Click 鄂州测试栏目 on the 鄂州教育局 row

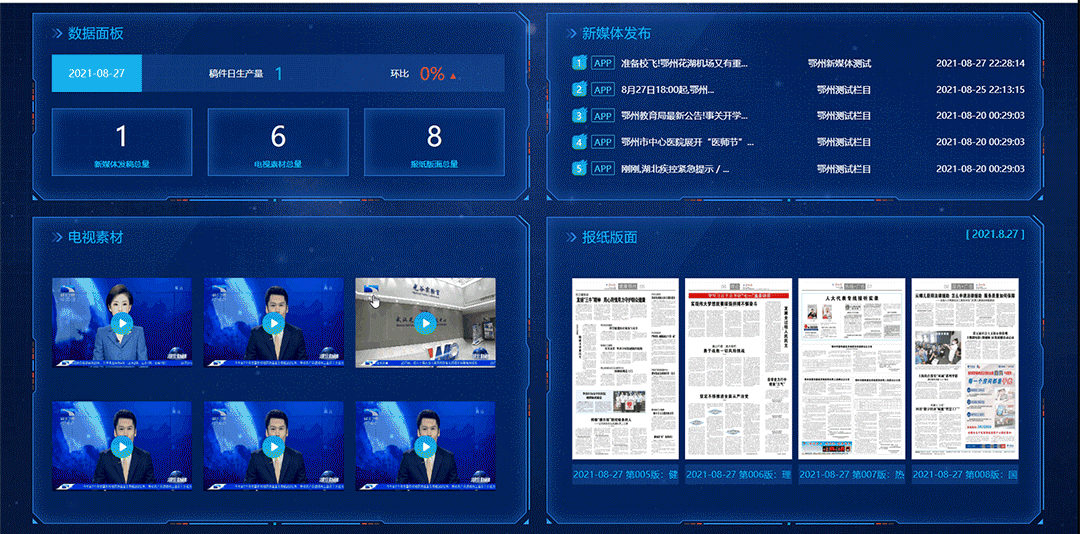click(844, 116)
